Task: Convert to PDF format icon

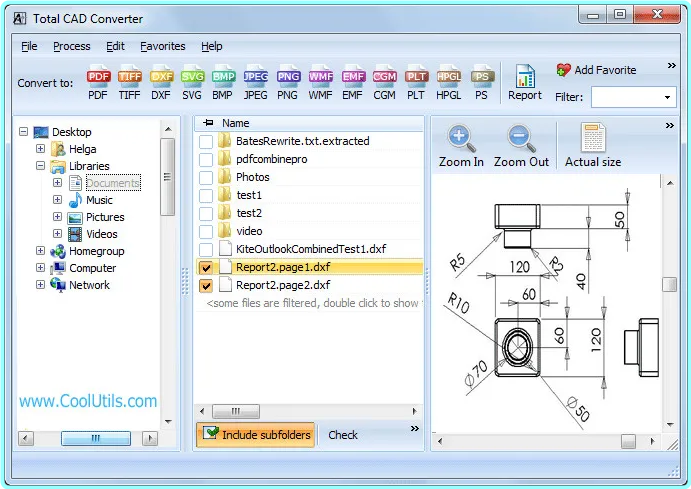Action: click(98, 84)
